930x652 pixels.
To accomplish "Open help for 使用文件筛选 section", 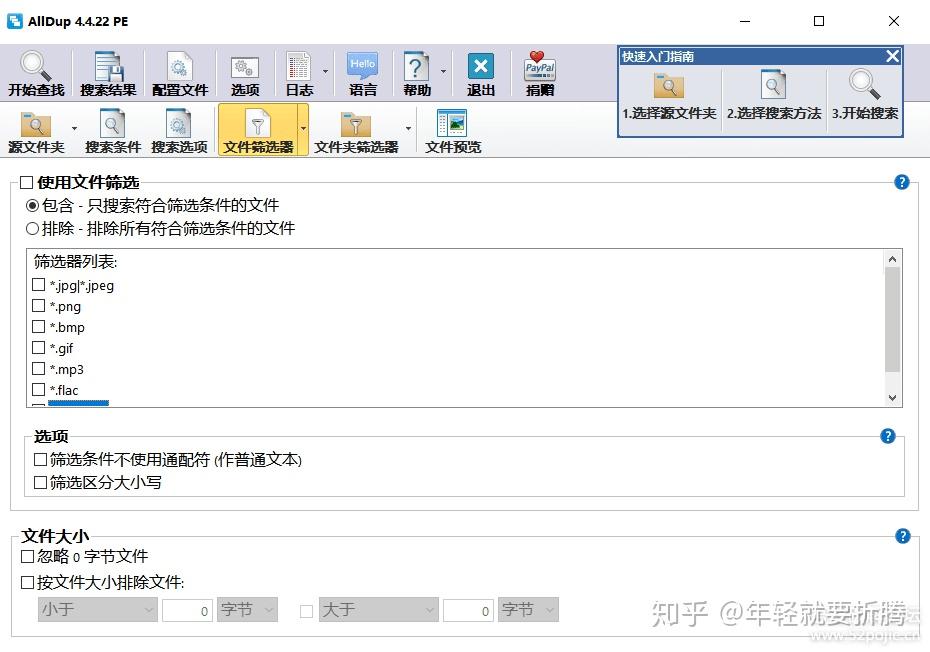I will tap(902, 182).
